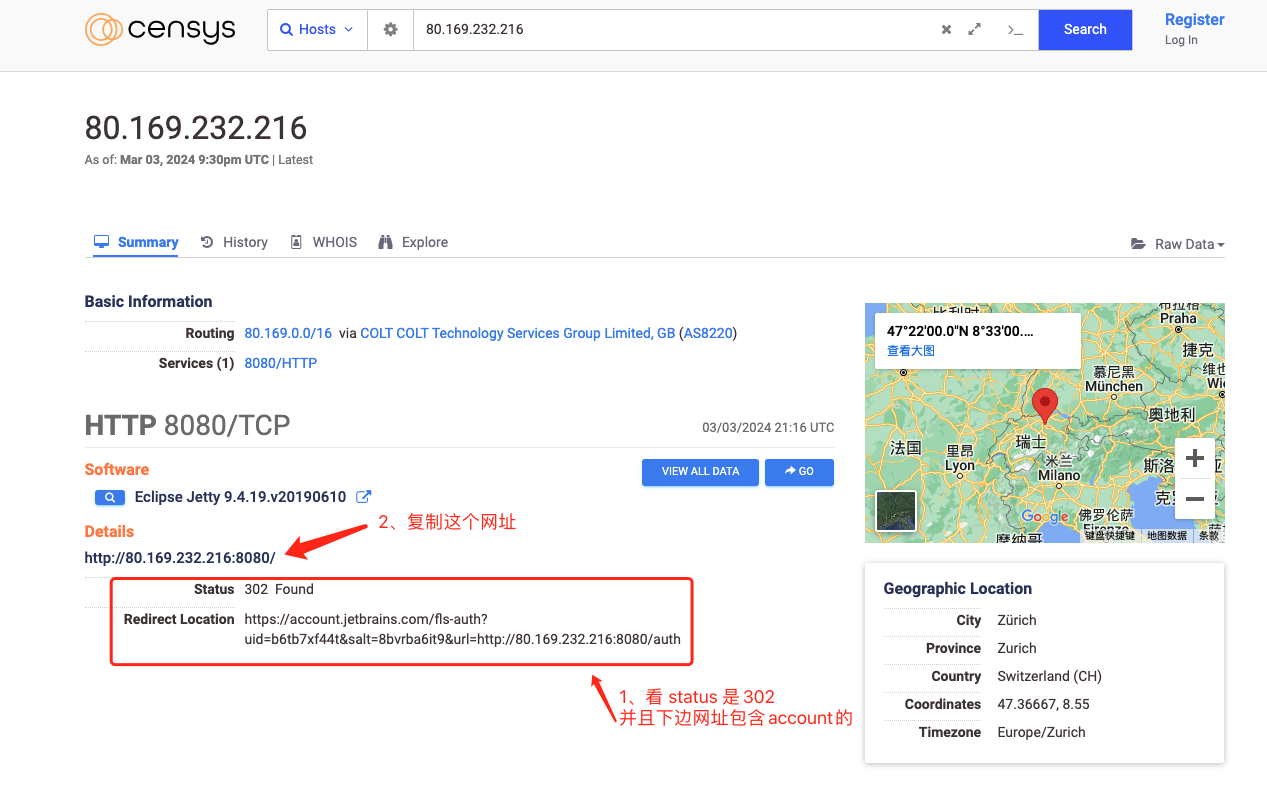Click the search input with IP address
Viewport: 1267px width, 808px height.
(670, 30)
